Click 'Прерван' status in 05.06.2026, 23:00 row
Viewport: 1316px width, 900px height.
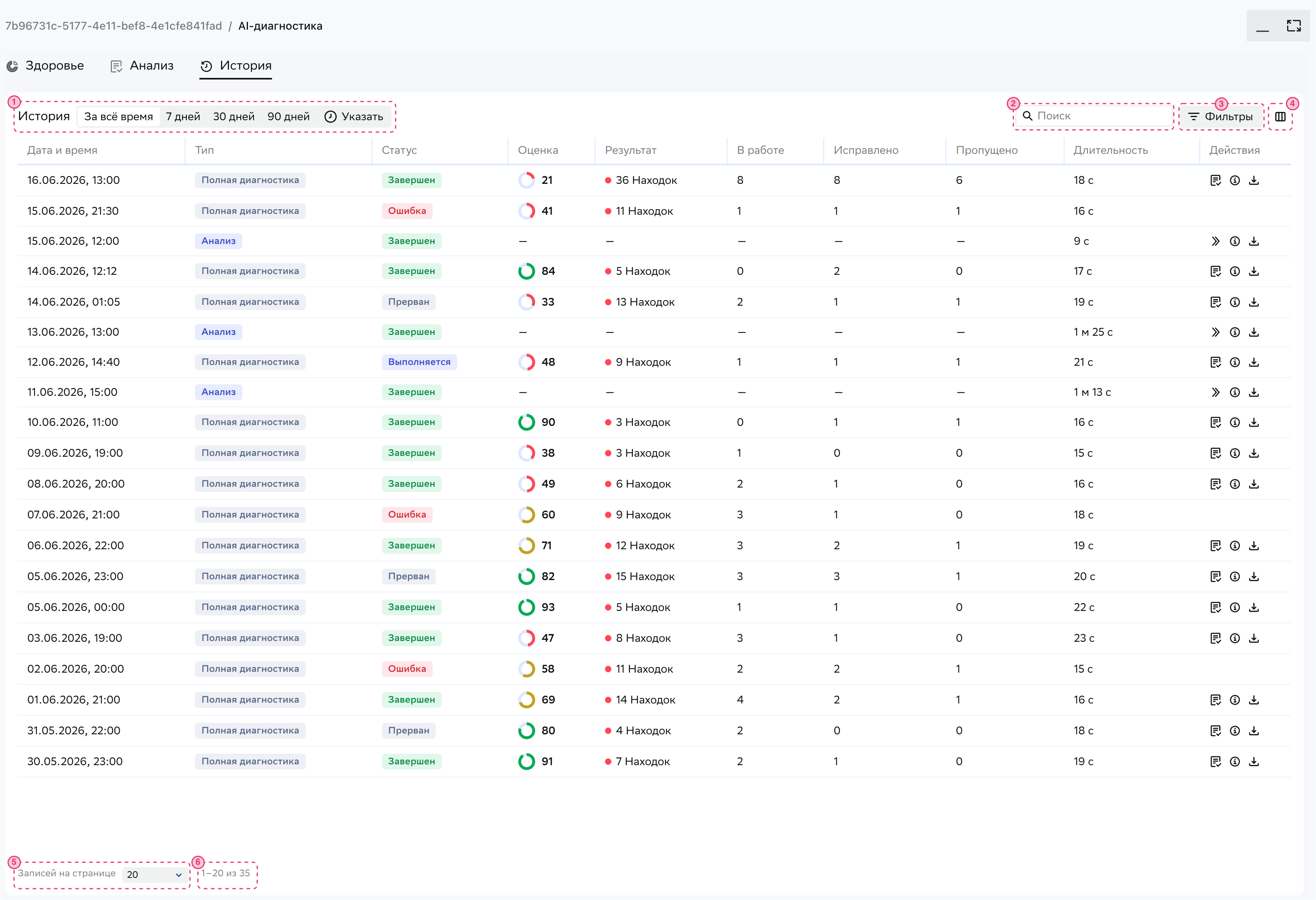408,577
